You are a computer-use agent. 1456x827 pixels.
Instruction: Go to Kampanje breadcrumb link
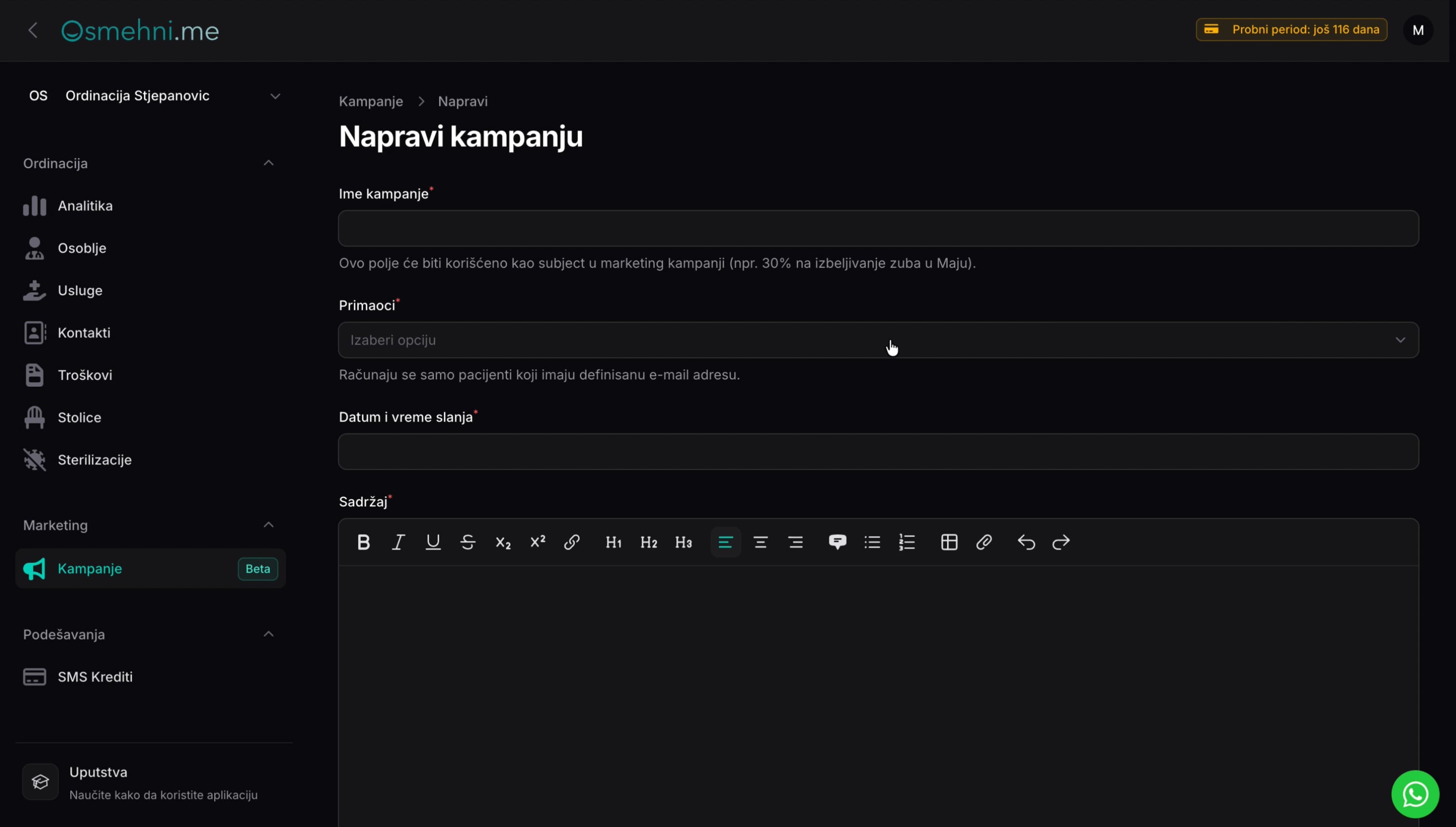click(x=371, y=102)
